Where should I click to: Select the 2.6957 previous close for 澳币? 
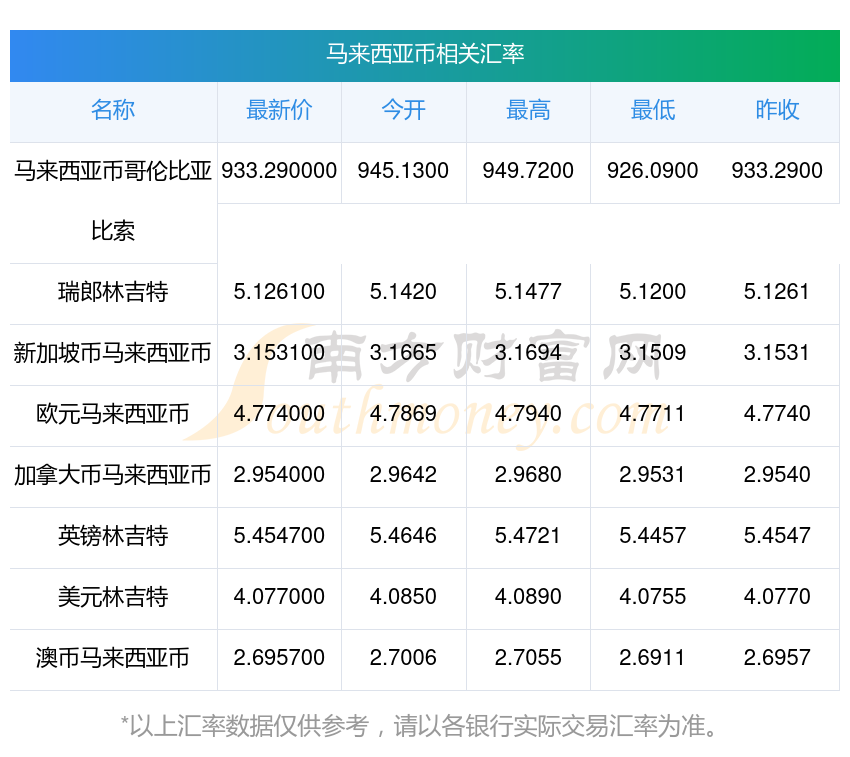(x=777, y=658)
